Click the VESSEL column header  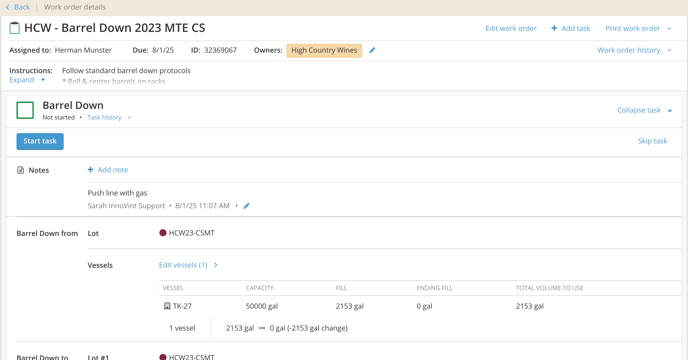tap(173, 288)
